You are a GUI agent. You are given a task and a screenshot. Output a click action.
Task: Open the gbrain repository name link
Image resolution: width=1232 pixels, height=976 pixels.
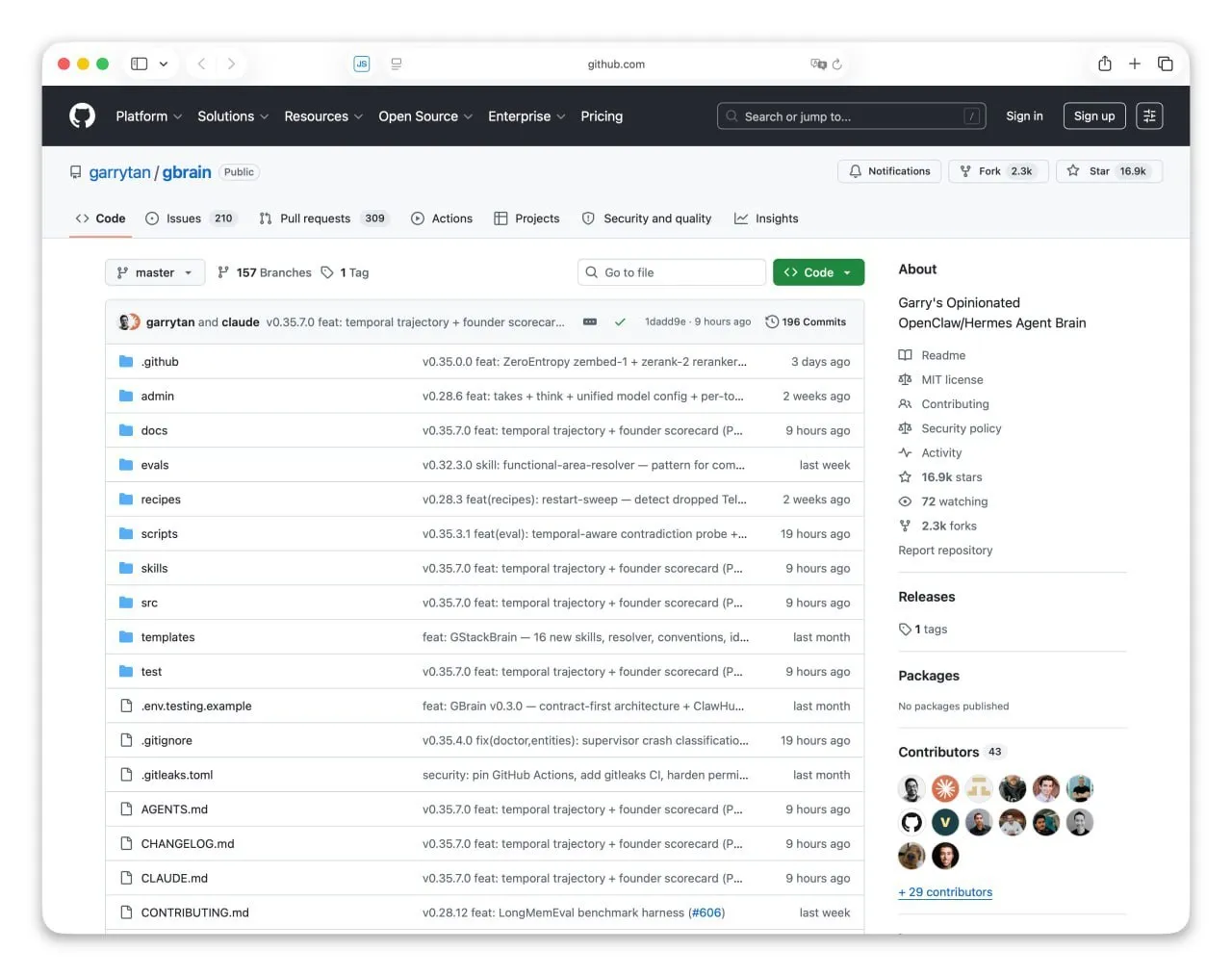coord(187,172)
